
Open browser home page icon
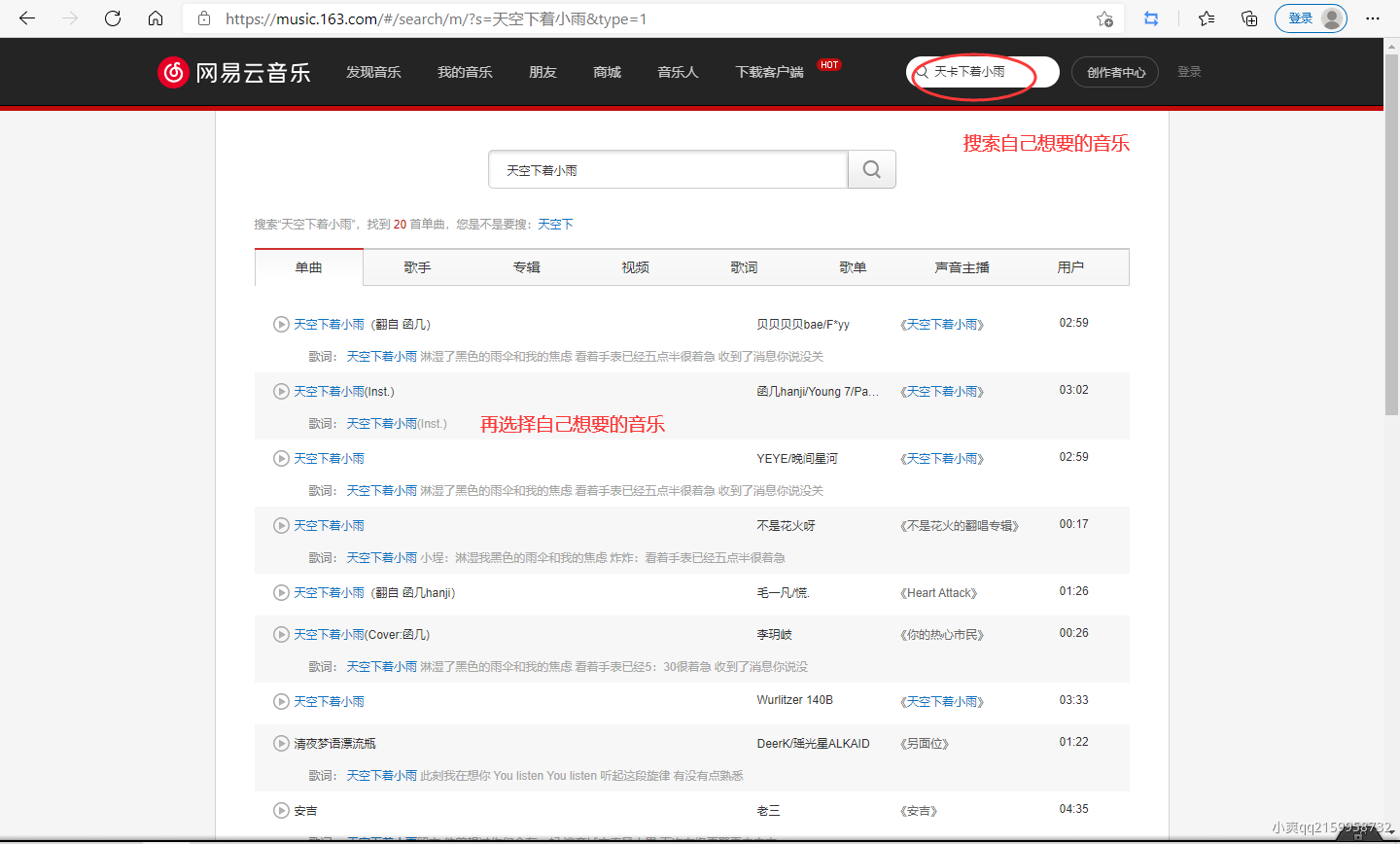(x=156, y=18)
